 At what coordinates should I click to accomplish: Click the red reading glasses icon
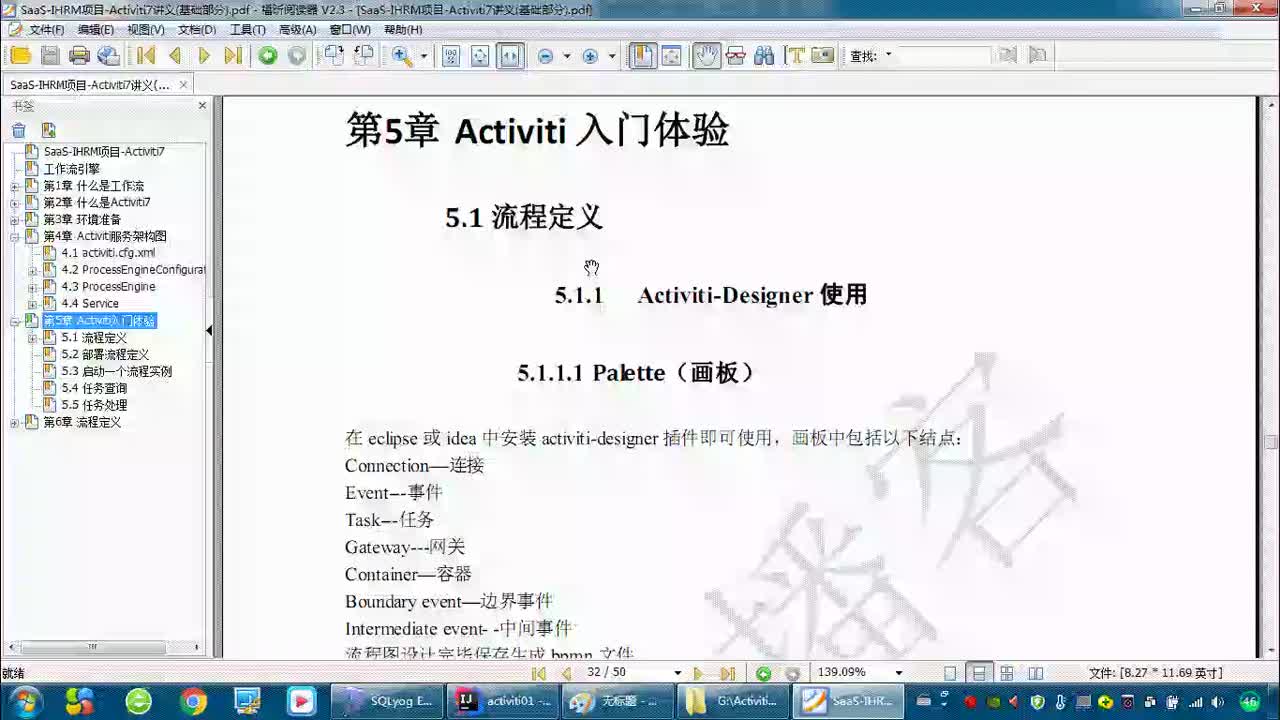tap(736, 56)
